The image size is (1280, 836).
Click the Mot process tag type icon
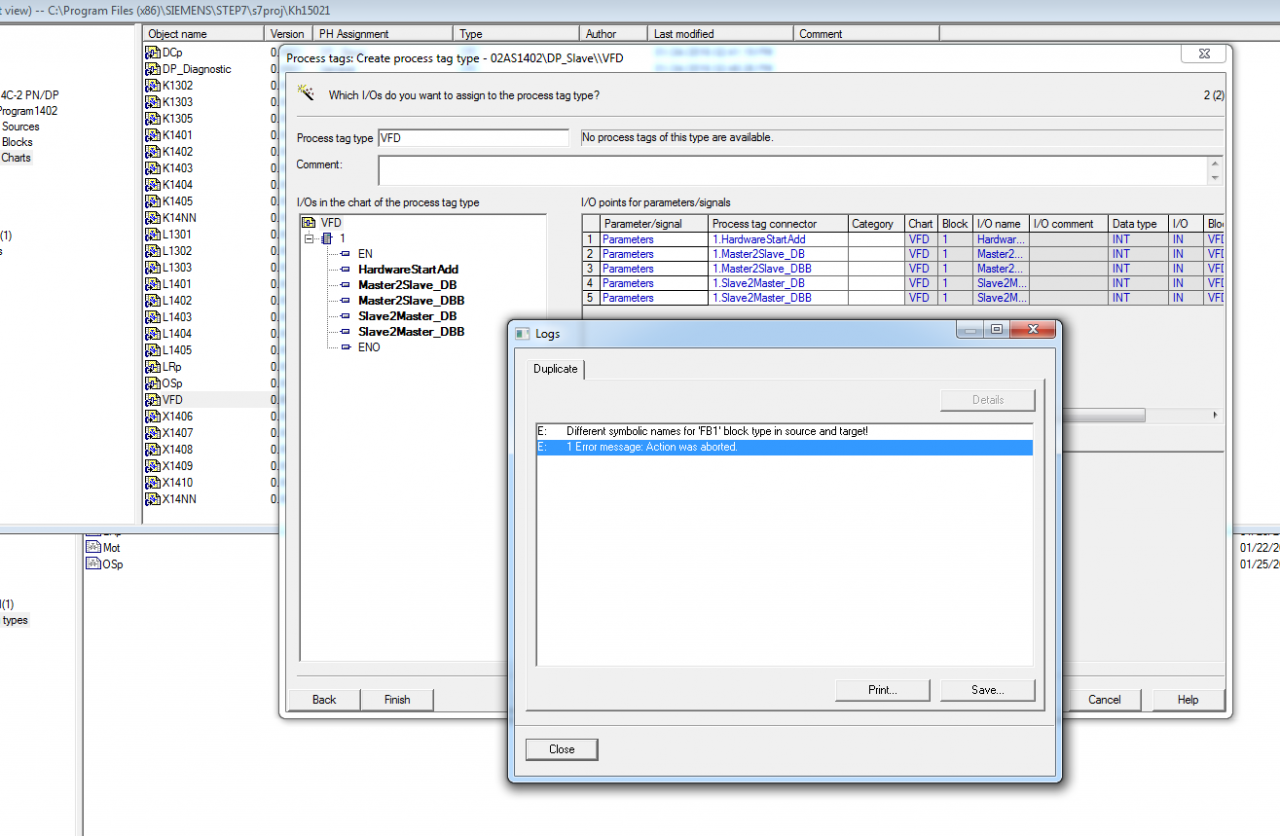click(93, 548)
